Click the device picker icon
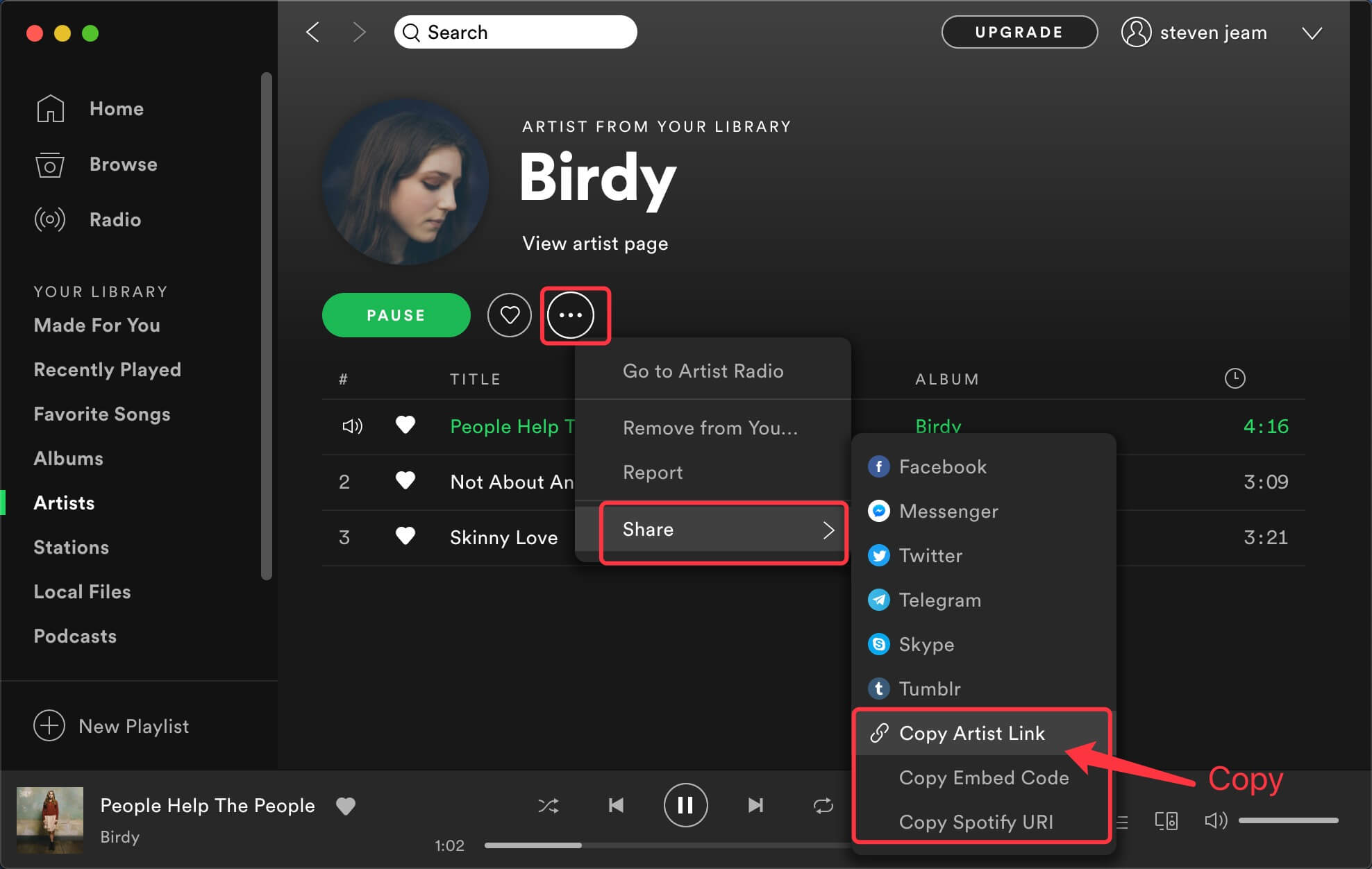Screen dimensions: 1372x869 tap(1164, 821)
